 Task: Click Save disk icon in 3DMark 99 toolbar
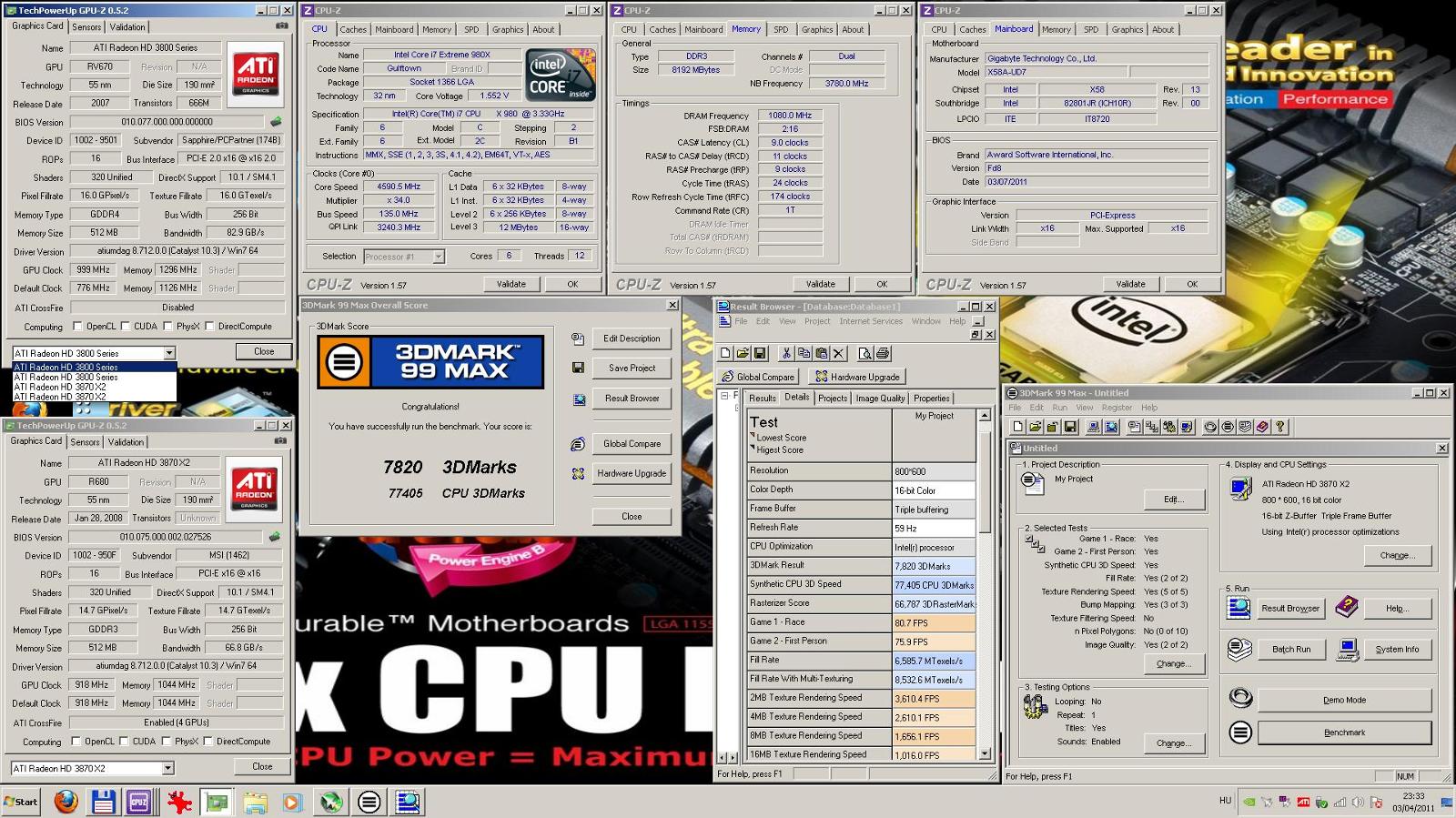coord(1070,427)
